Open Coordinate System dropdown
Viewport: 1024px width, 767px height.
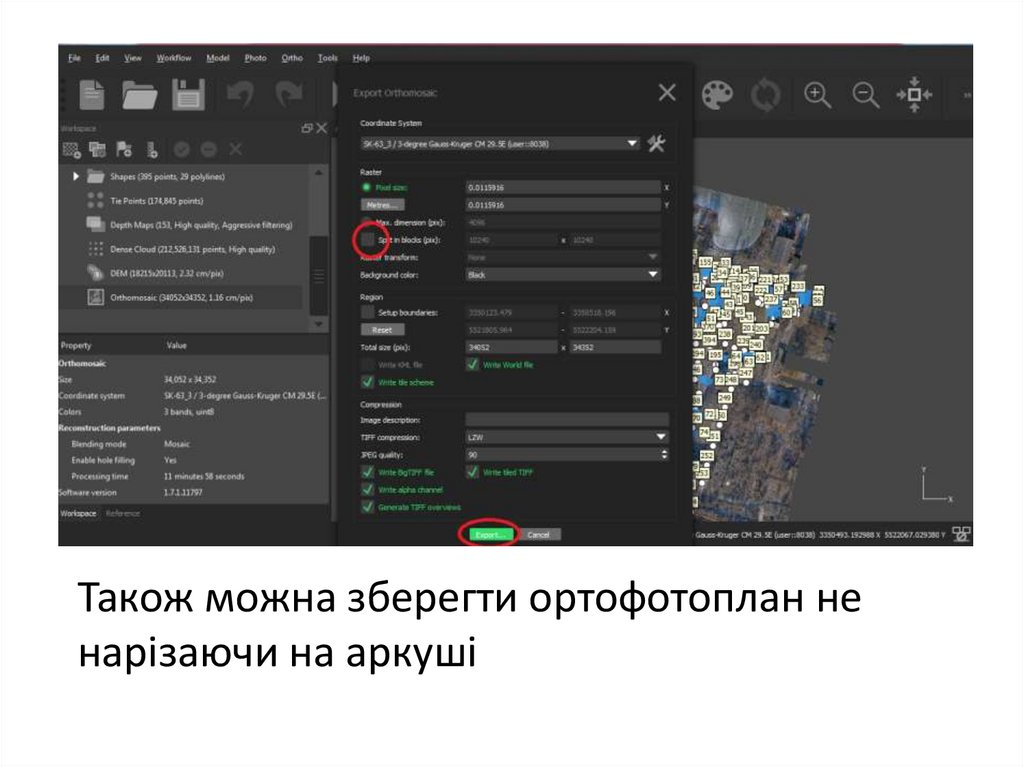[x=500, y=143]
